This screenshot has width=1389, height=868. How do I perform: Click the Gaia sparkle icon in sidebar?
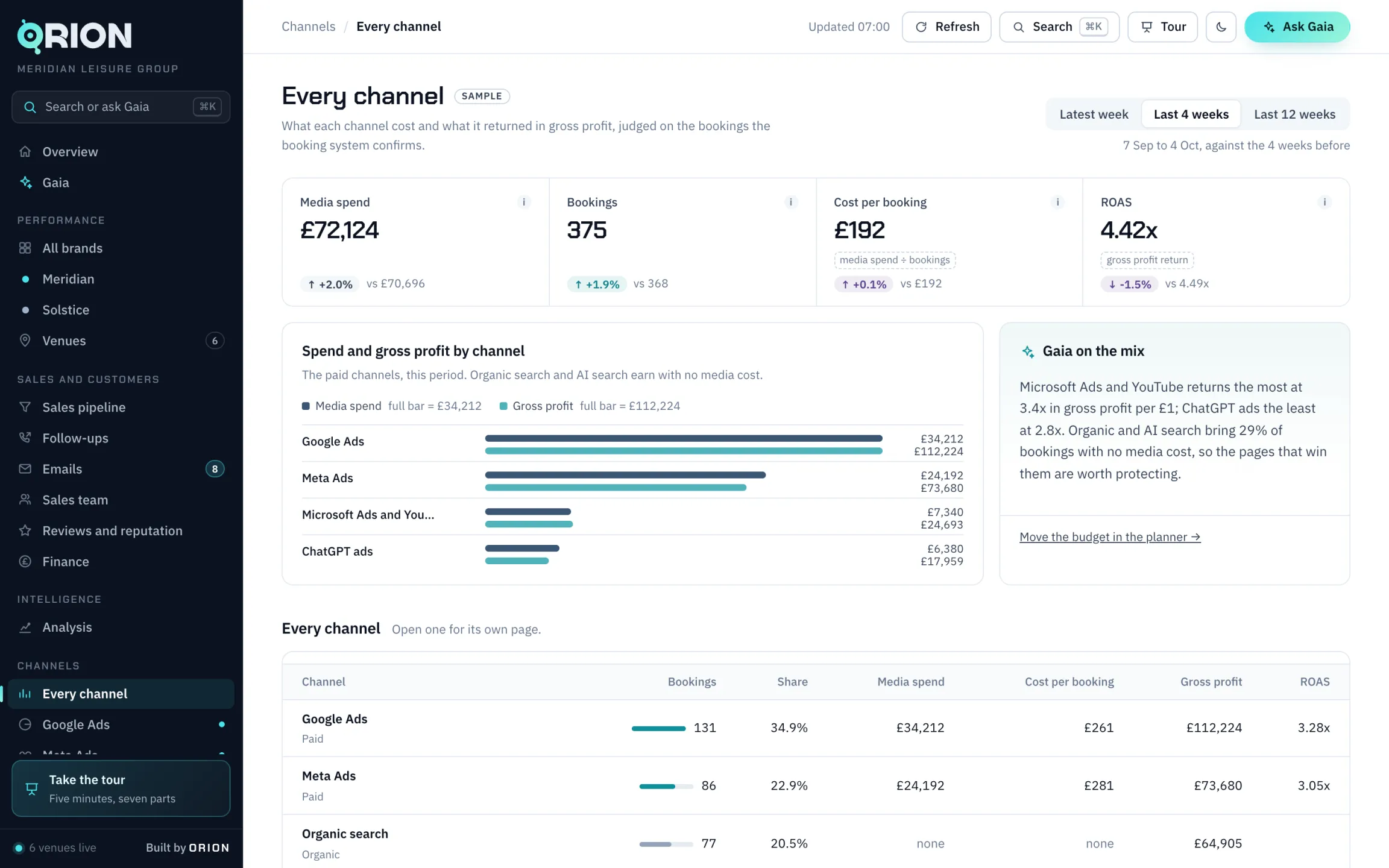[25, 182]
